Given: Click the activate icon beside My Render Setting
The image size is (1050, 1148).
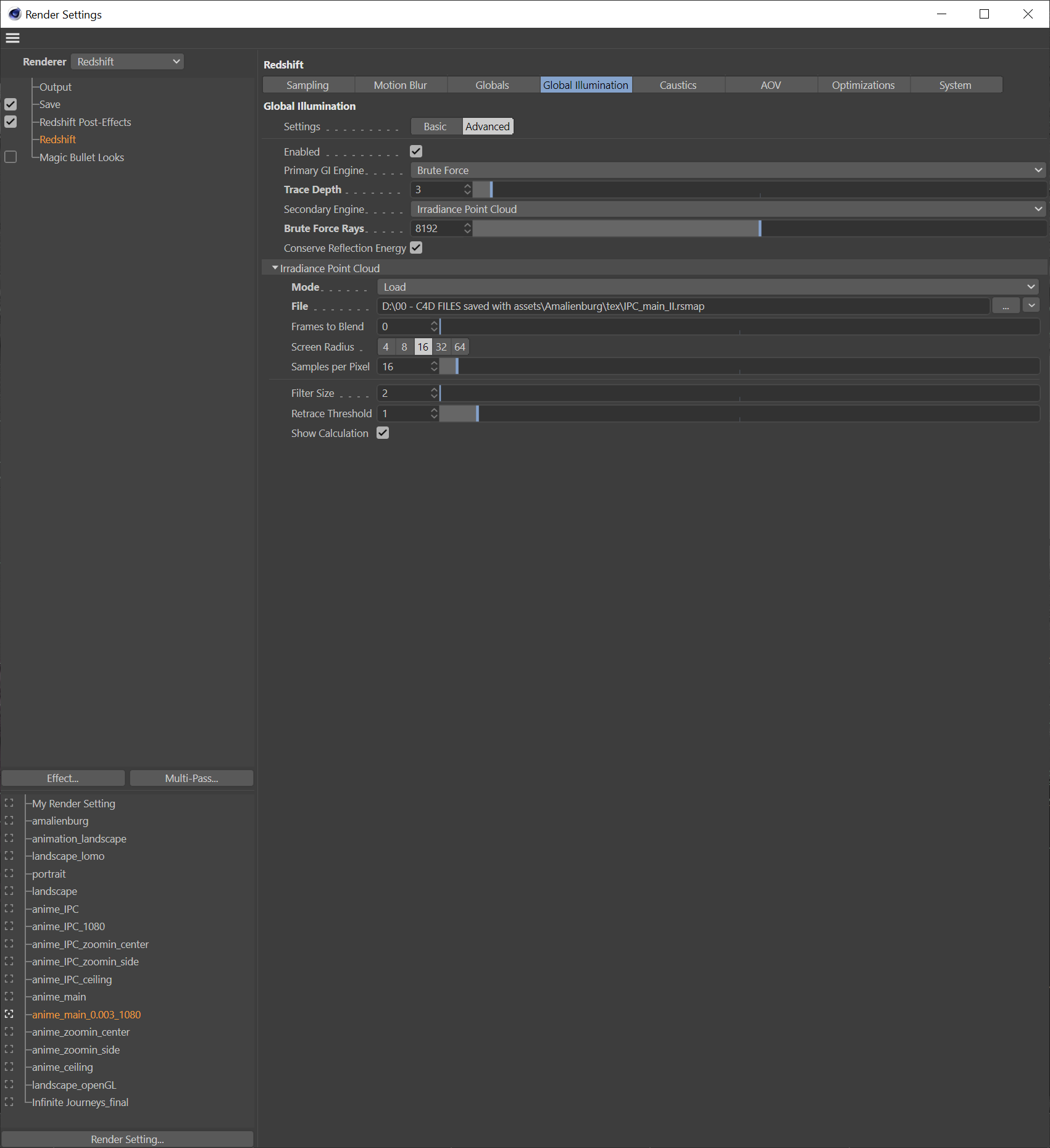Looking at the screenshot, I should pyautogui.click(x=9, y=803).
